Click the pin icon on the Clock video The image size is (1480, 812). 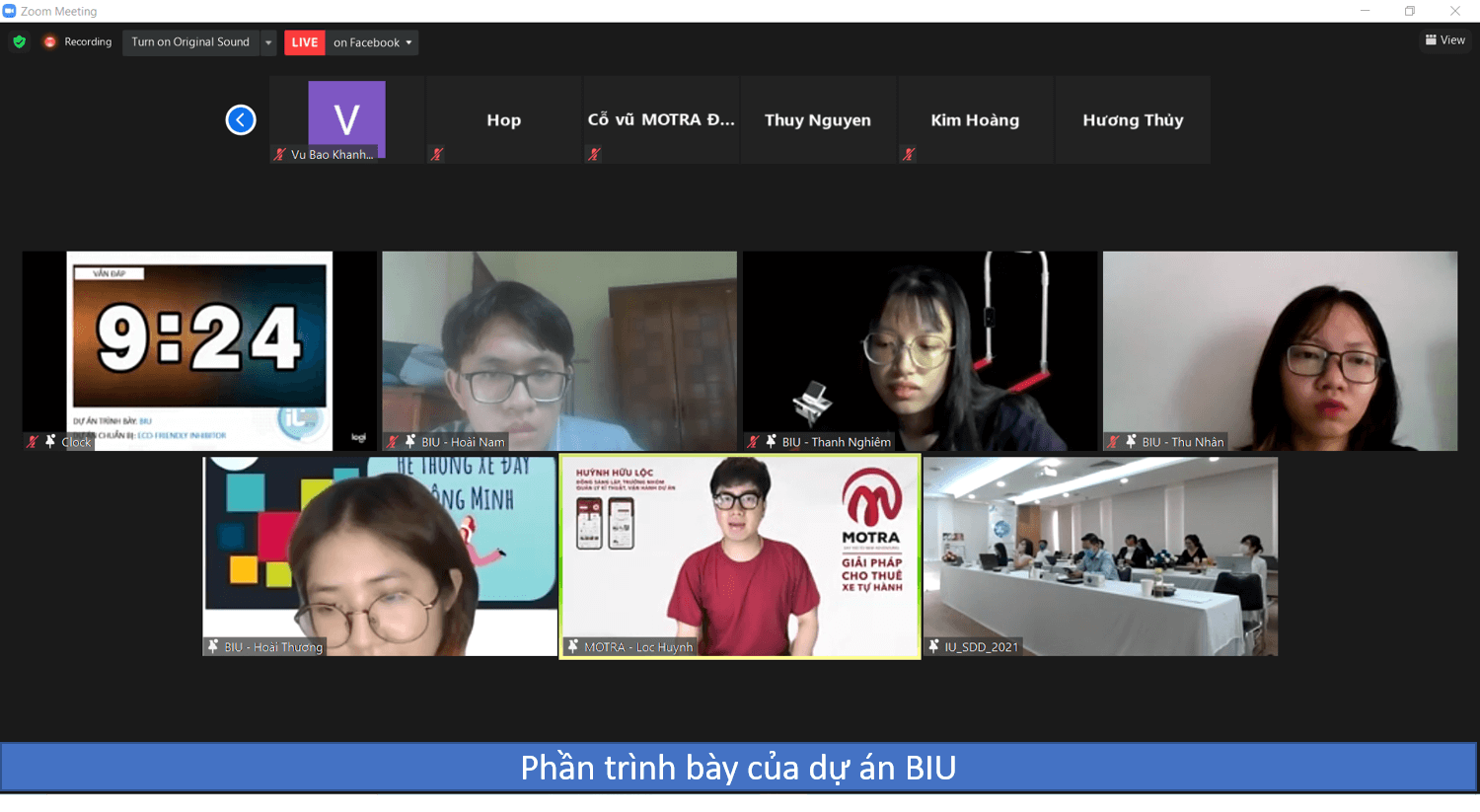(50, 441)
